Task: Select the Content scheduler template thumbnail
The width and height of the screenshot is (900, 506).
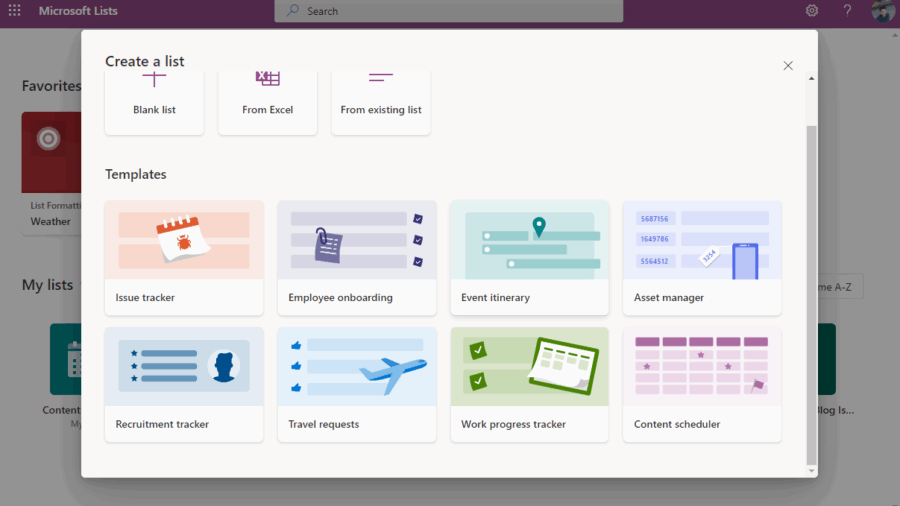Action: [x=703, y=367]
